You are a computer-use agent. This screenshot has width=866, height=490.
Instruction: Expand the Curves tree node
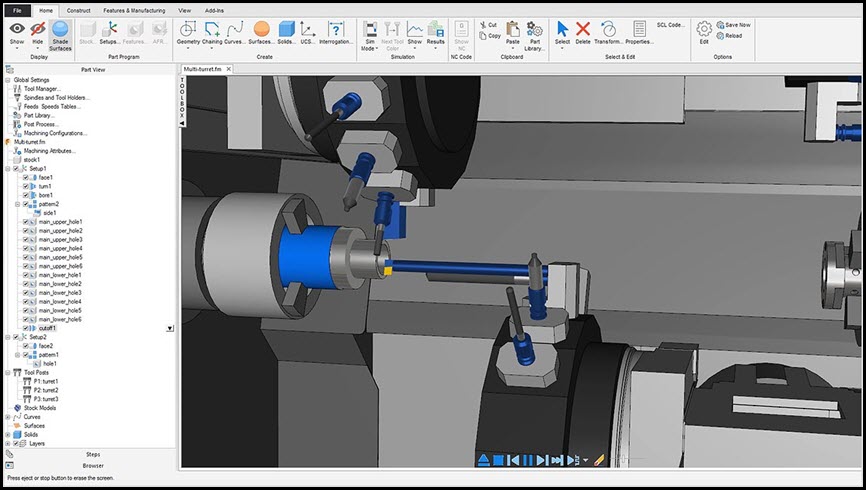pos(8,417)
